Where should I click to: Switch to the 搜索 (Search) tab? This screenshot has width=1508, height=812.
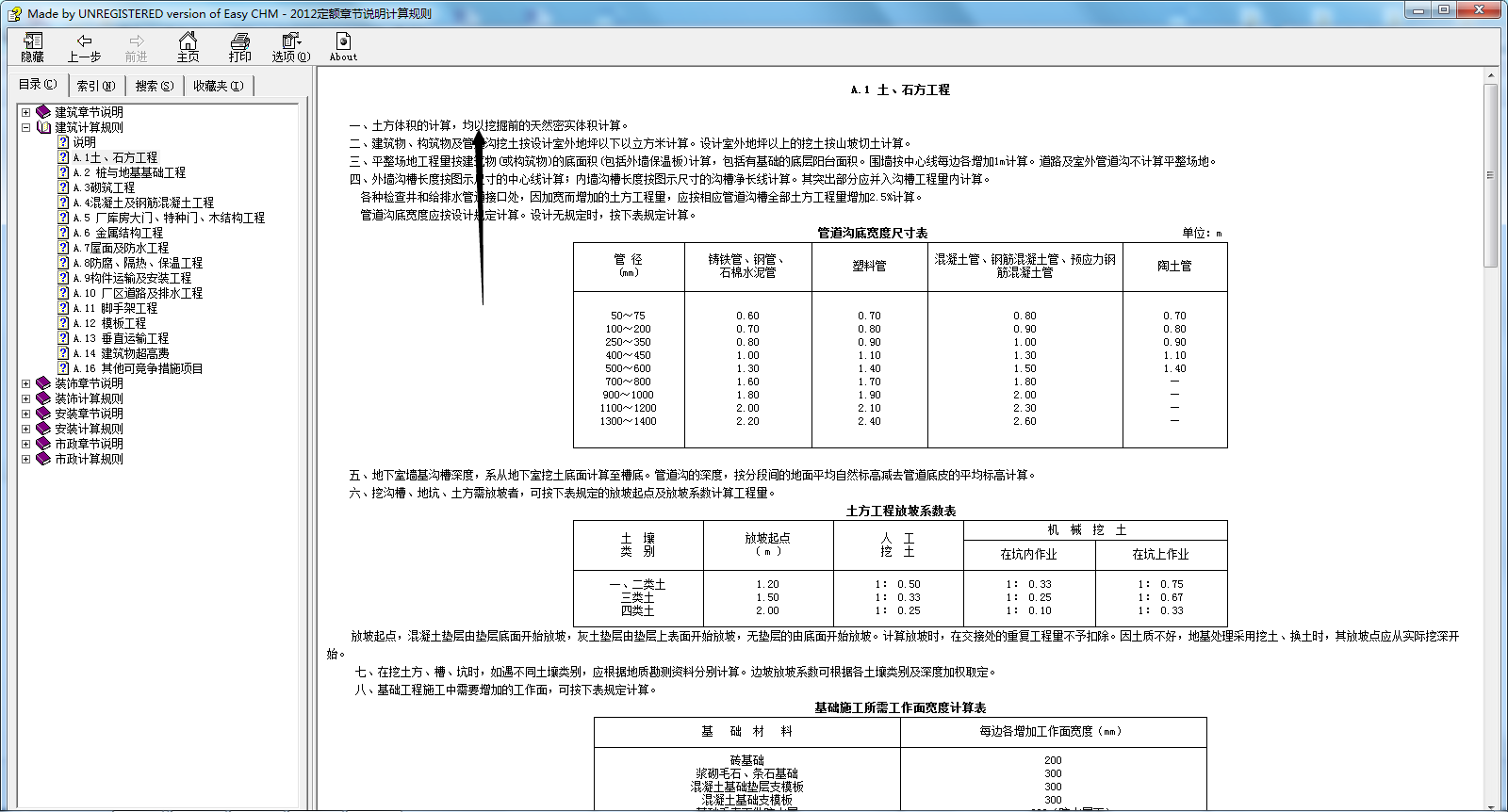pyautogui.click(x=155, y=86)
